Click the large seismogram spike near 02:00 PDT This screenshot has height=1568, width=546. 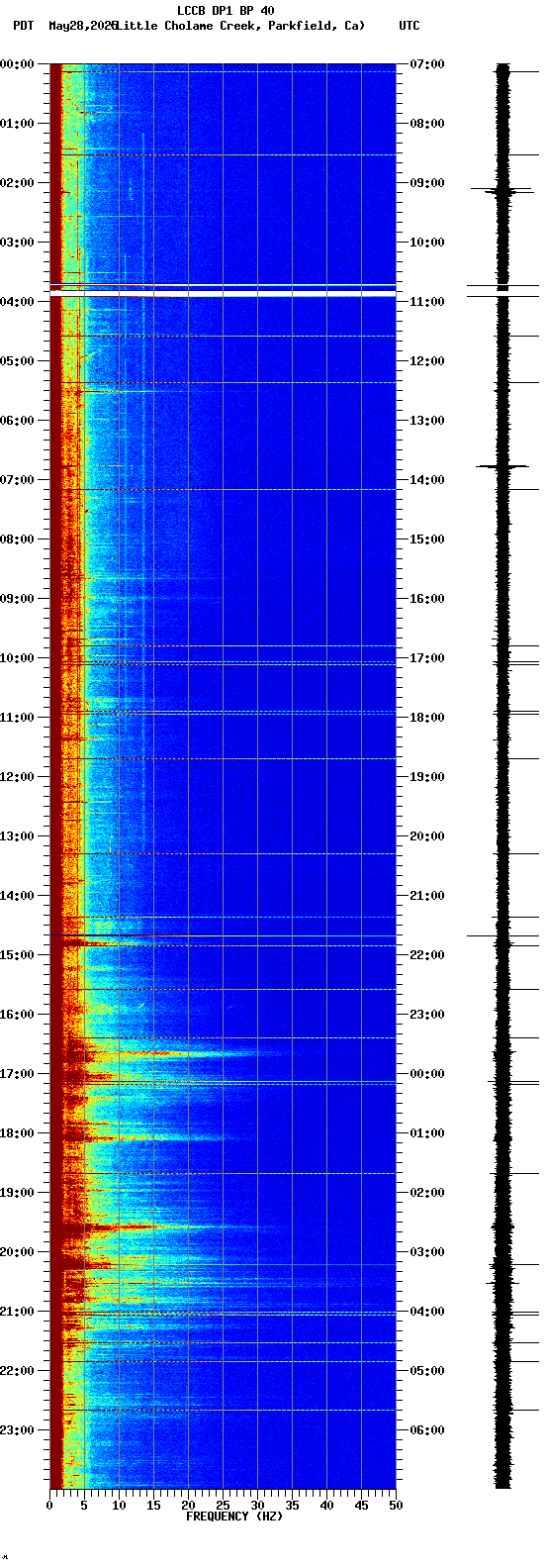[x=502, y=190]
